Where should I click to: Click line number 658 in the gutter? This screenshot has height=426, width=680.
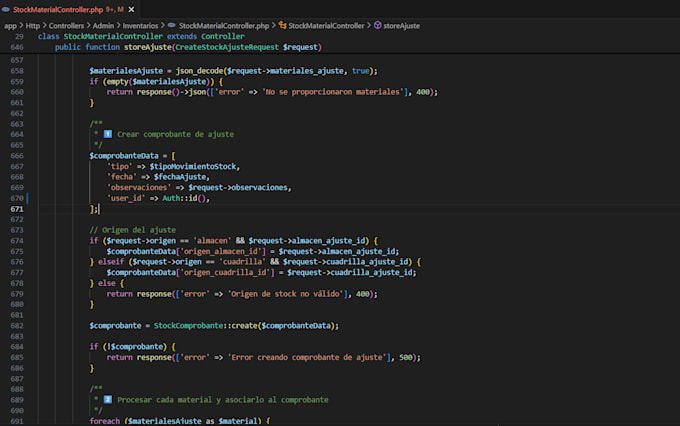pos(17,71)
